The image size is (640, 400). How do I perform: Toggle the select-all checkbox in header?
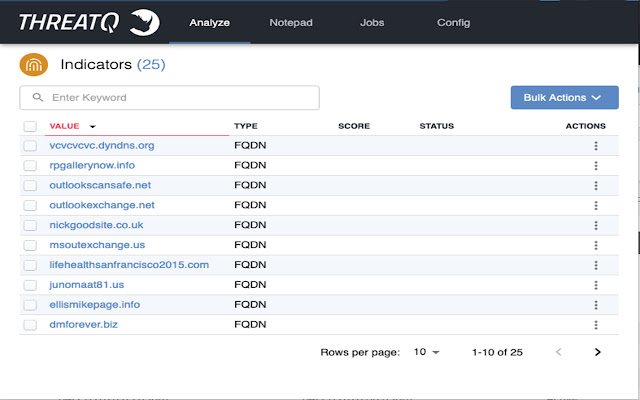(30, 127)
